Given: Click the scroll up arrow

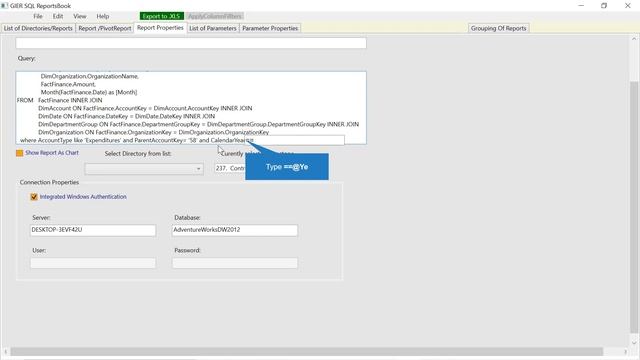Looking at the screenshot, I should coord(634,39).
